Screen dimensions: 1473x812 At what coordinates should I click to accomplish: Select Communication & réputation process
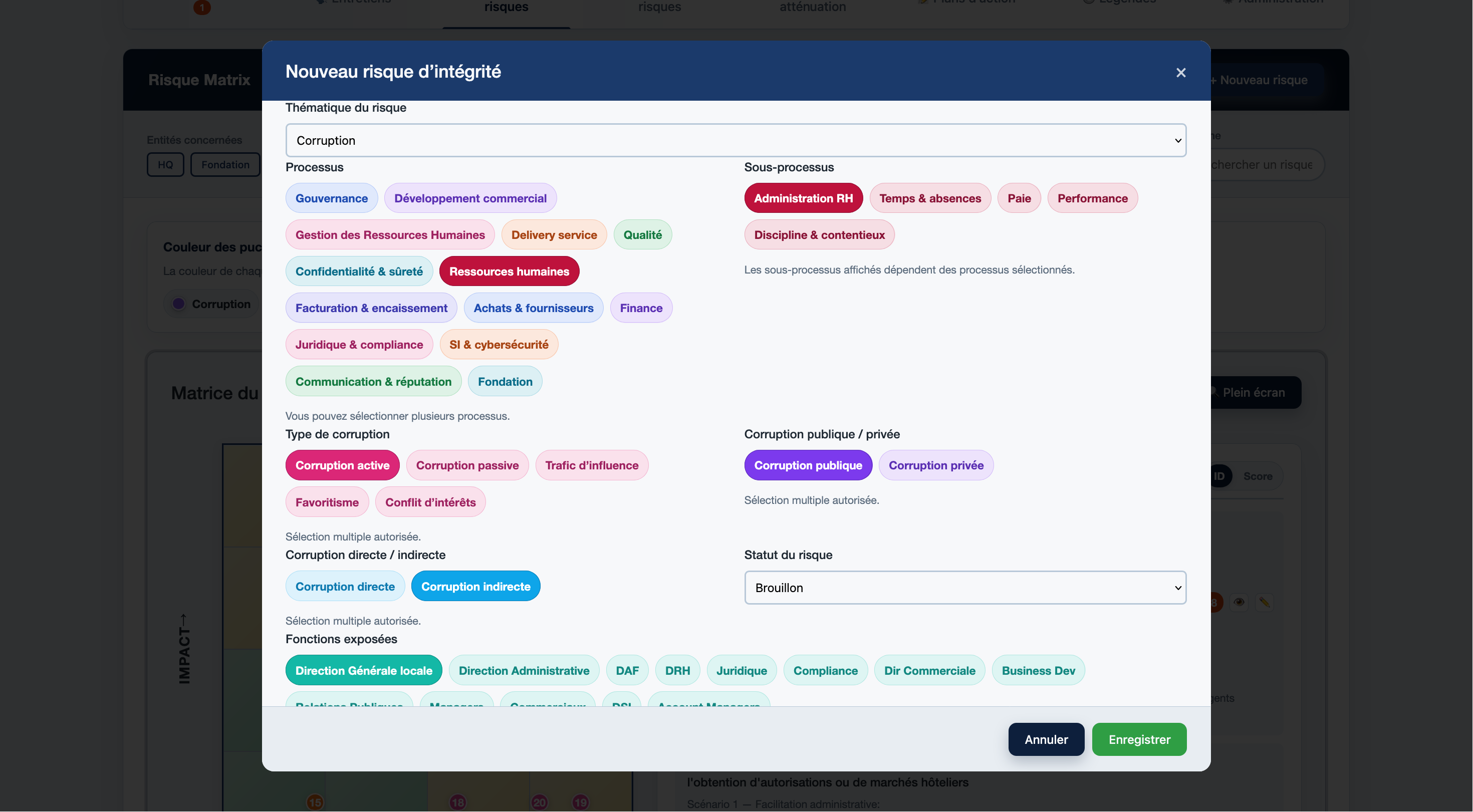pyautogui.click(x=373, y=381)
